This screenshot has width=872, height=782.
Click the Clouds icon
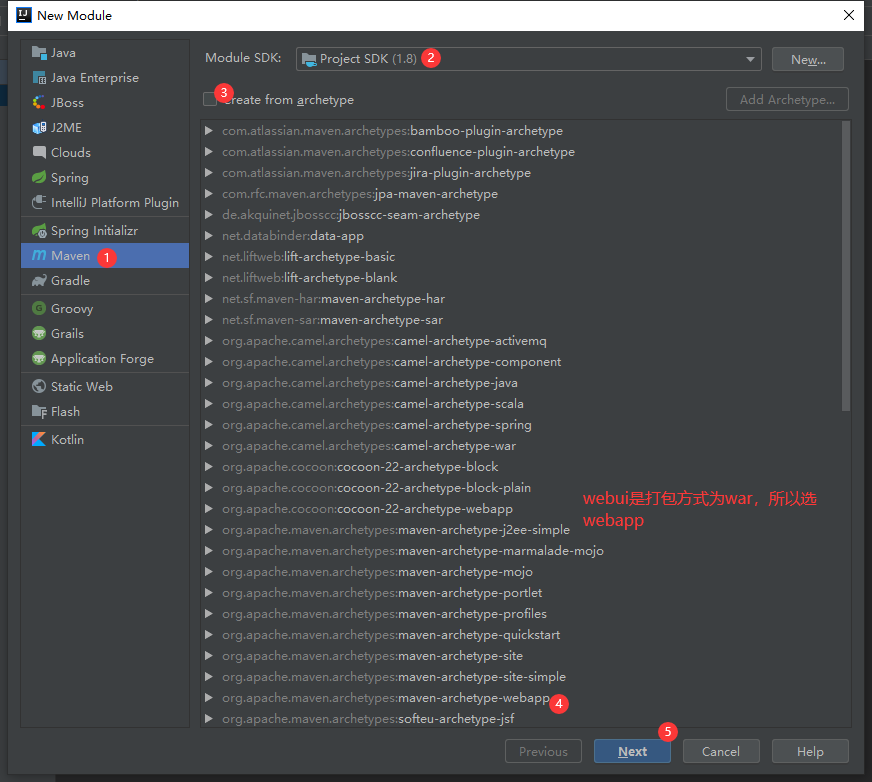(x=39, y=152)
